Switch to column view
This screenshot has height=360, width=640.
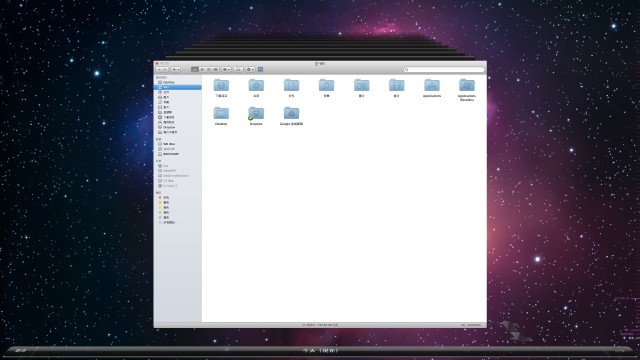tap(209, 69)
